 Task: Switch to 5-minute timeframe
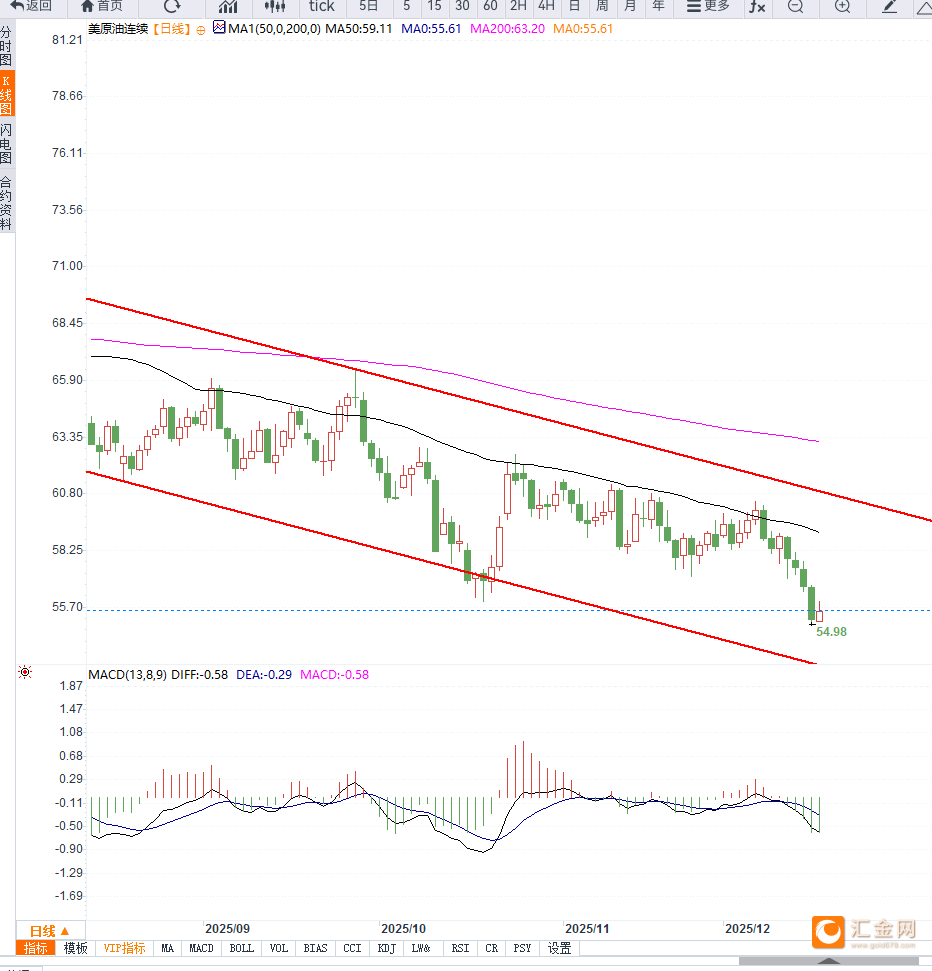406,6
